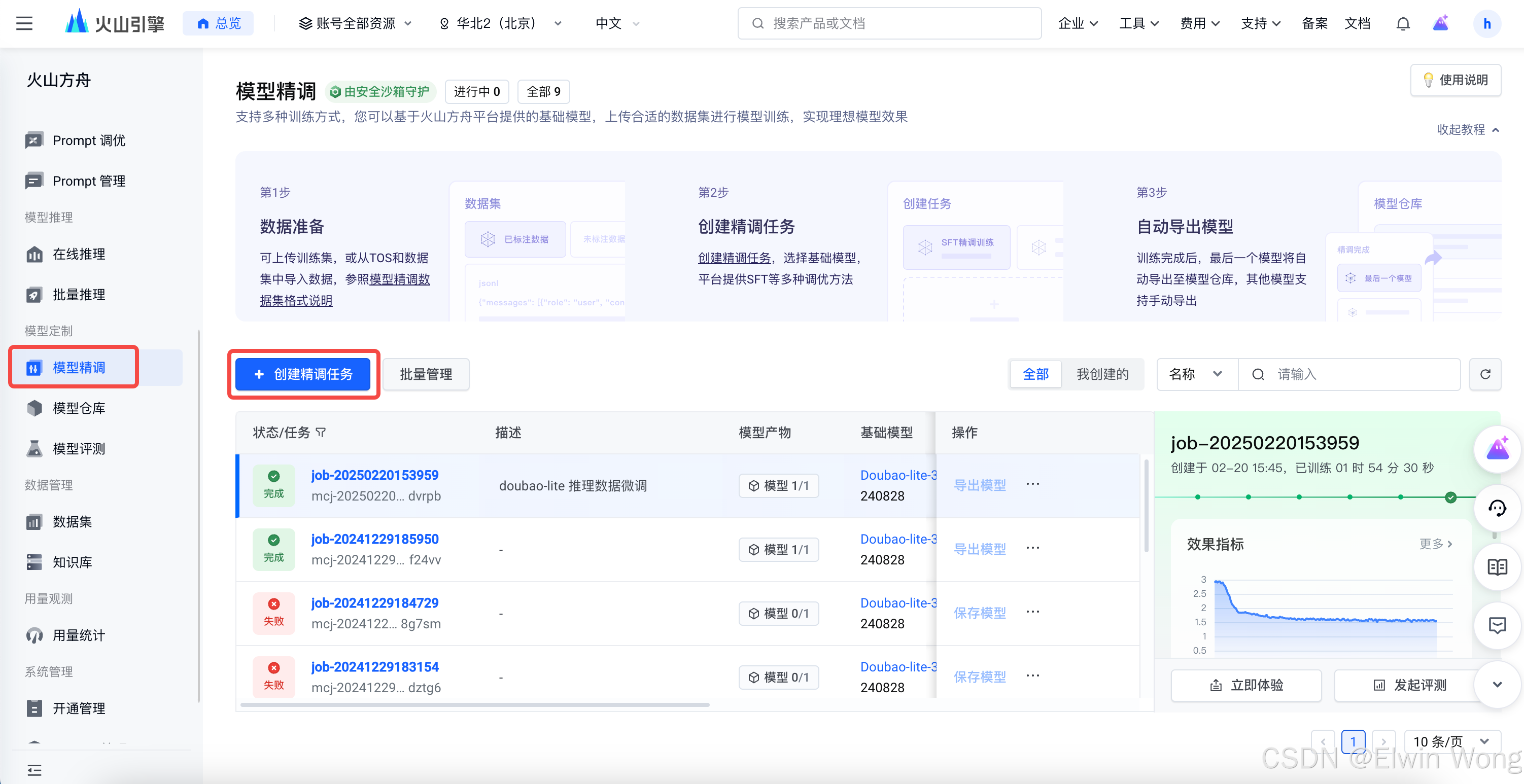This screenshot has width=1524, height=784.
Task: Open job-20241229185950 link
Action: click(x=374, y=539)
